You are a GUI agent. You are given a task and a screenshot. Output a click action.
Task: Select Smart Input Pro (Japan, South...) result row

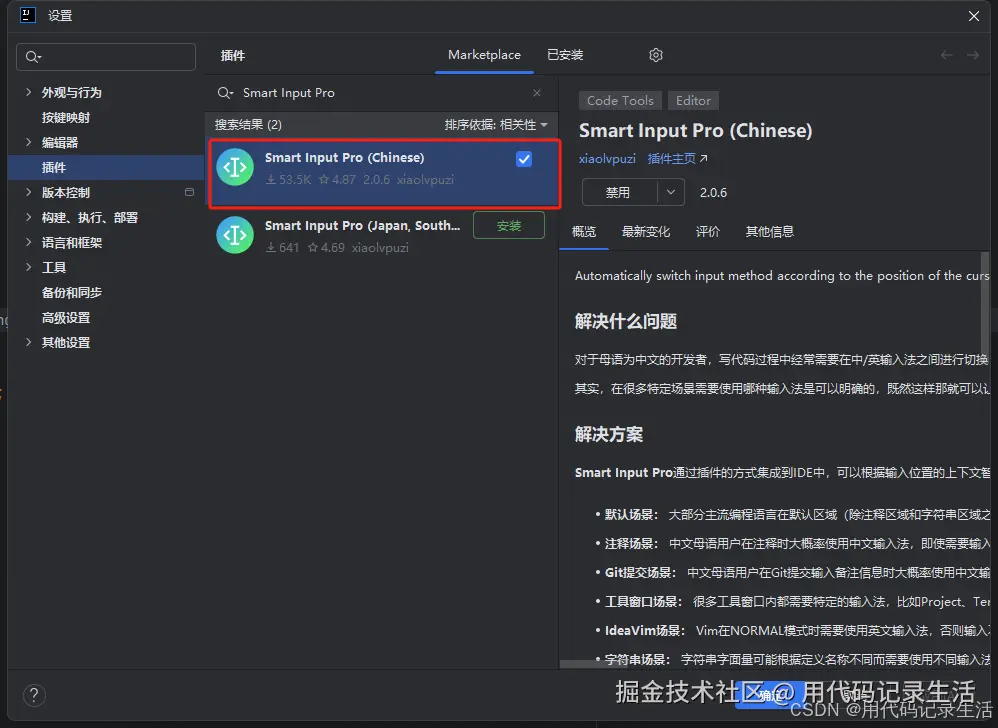(382, 235)
